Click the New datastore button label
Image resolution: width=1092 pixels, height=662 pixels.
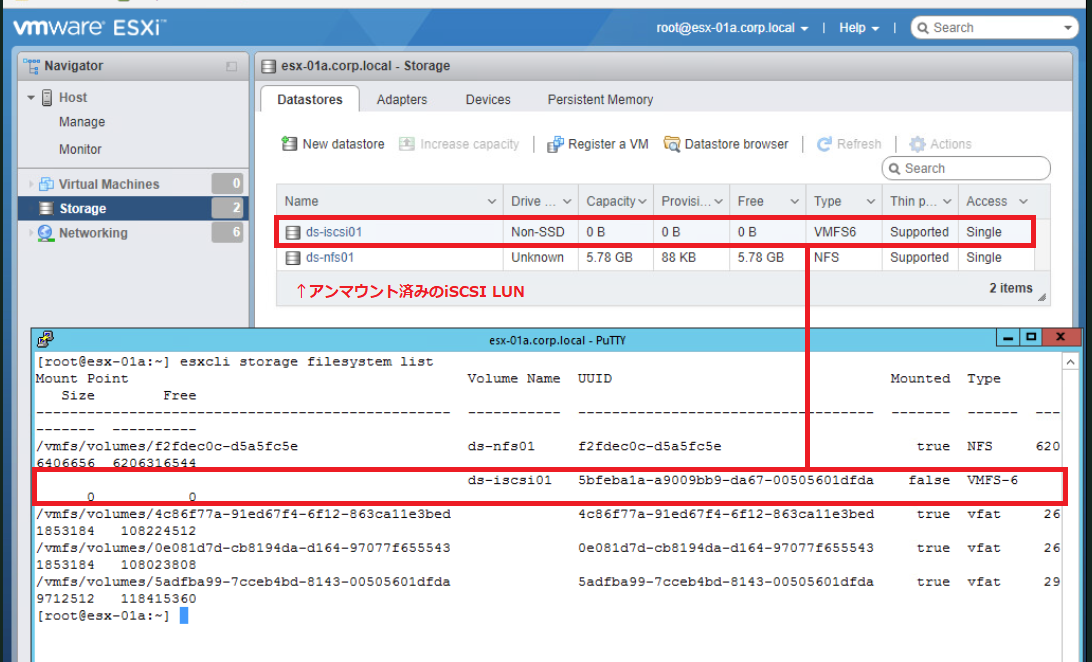coord(343,144)
